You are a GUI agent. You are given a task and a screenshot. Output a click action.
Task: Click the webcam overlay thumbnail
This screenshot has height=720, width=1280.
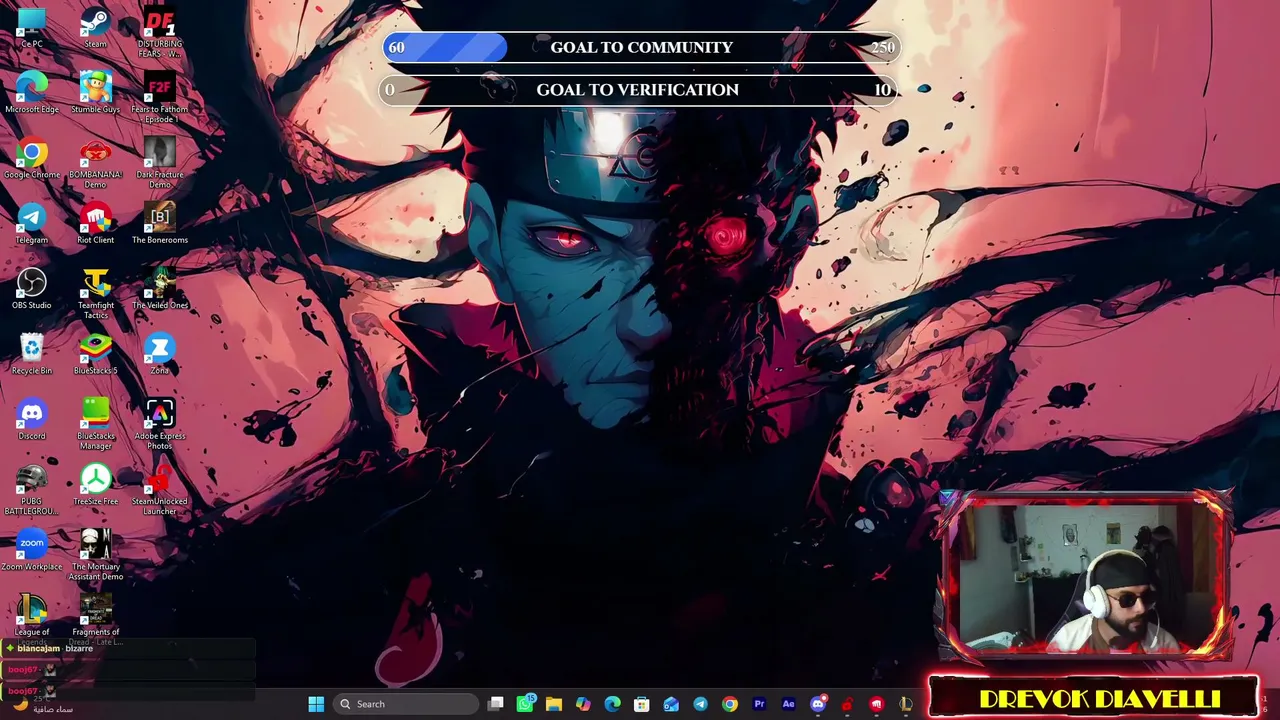[1086, 578]
